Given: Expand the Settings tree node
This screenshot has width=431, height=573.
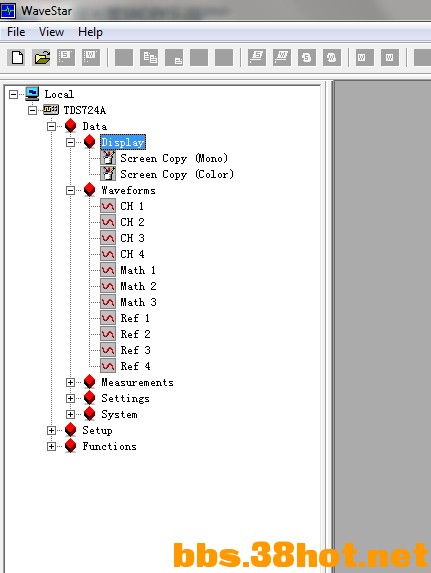Looking at the screenshot, I should [71, 398].
